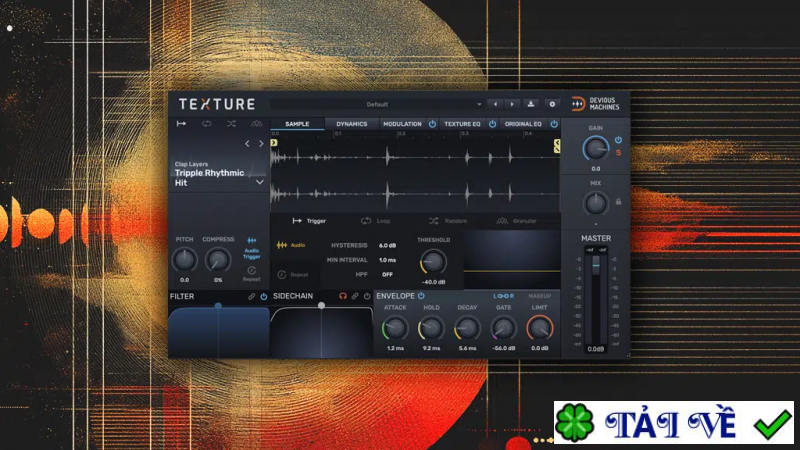Image resolution: width=800 pixels, height=450 pixels.
Task: Select the random shuffle icon above sample browser
Action: [x=231, y=124]
